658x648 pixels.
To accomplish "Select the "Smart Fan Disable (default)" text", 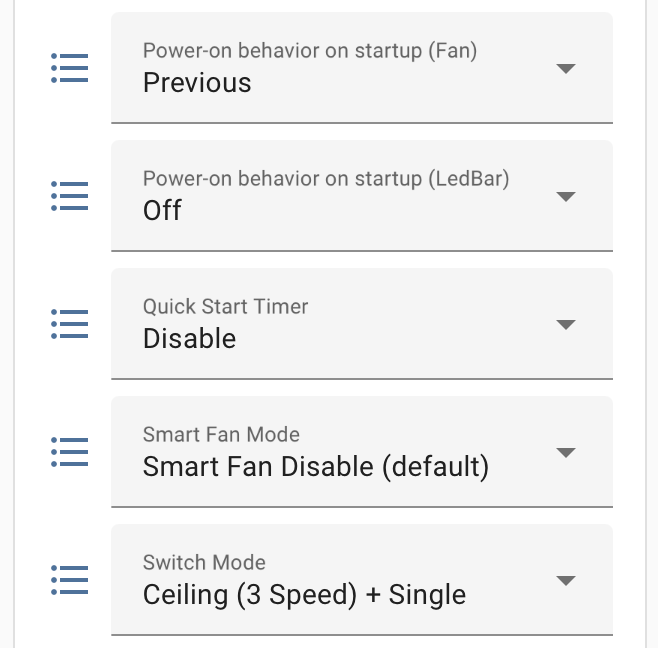I will click(315, 467).
